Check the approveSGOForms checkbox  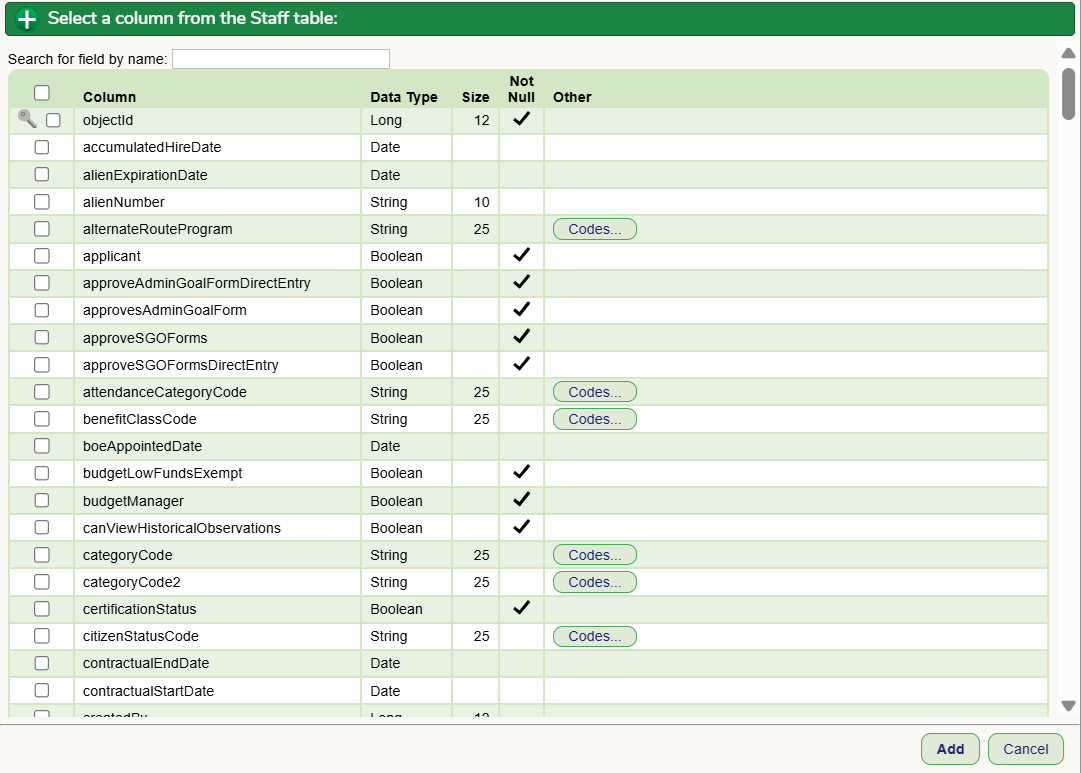(42, 337)
